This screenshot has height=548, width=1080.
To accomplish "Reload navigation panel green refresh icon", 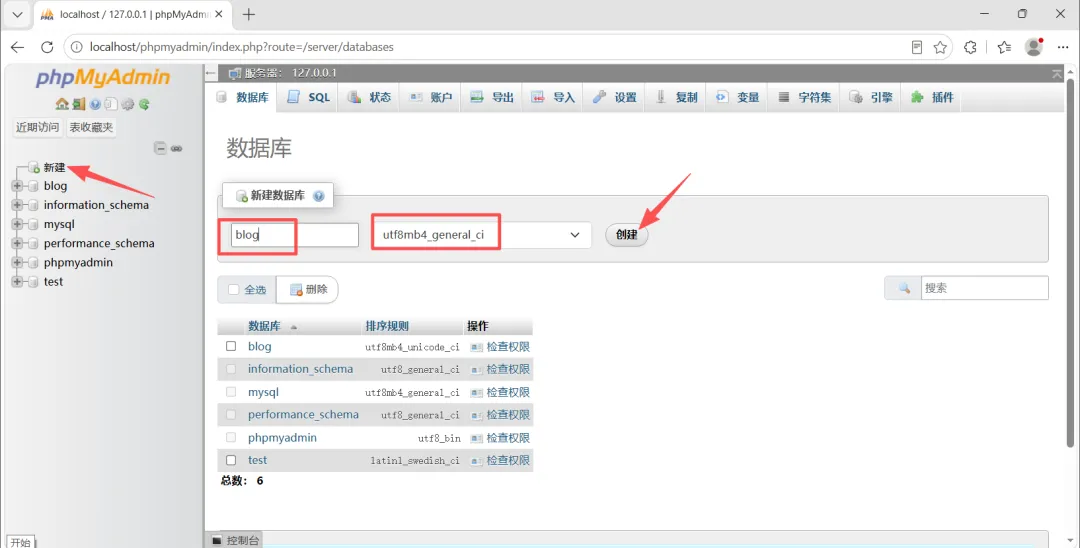I will pos(144,105).
